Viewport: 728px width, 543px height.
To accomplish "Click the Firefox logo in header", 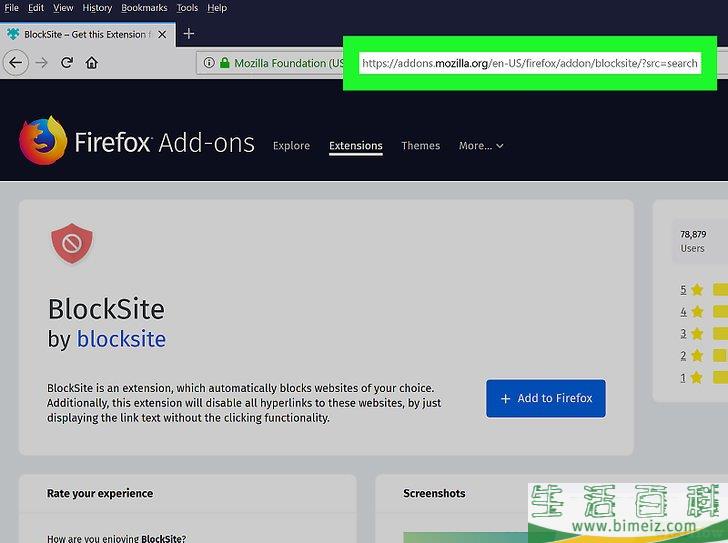I will pos(43,141).
